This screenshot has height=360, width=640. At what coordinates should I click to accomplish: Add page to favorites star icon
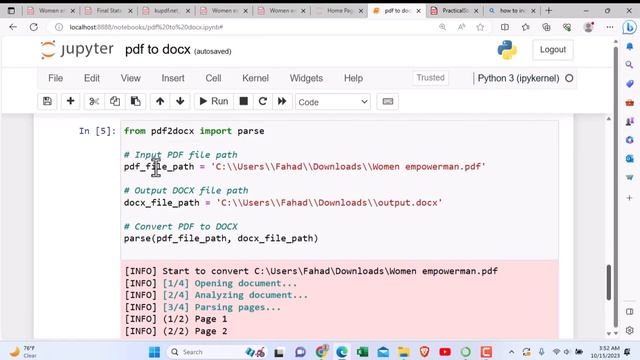tap(480, 27)
